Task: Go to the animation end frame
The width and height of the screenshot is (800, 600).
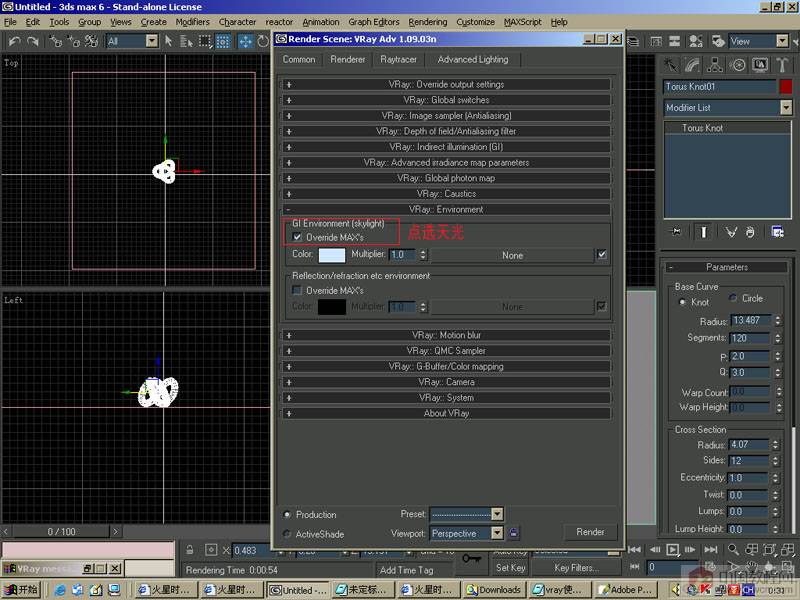Action: coord(711,549)
